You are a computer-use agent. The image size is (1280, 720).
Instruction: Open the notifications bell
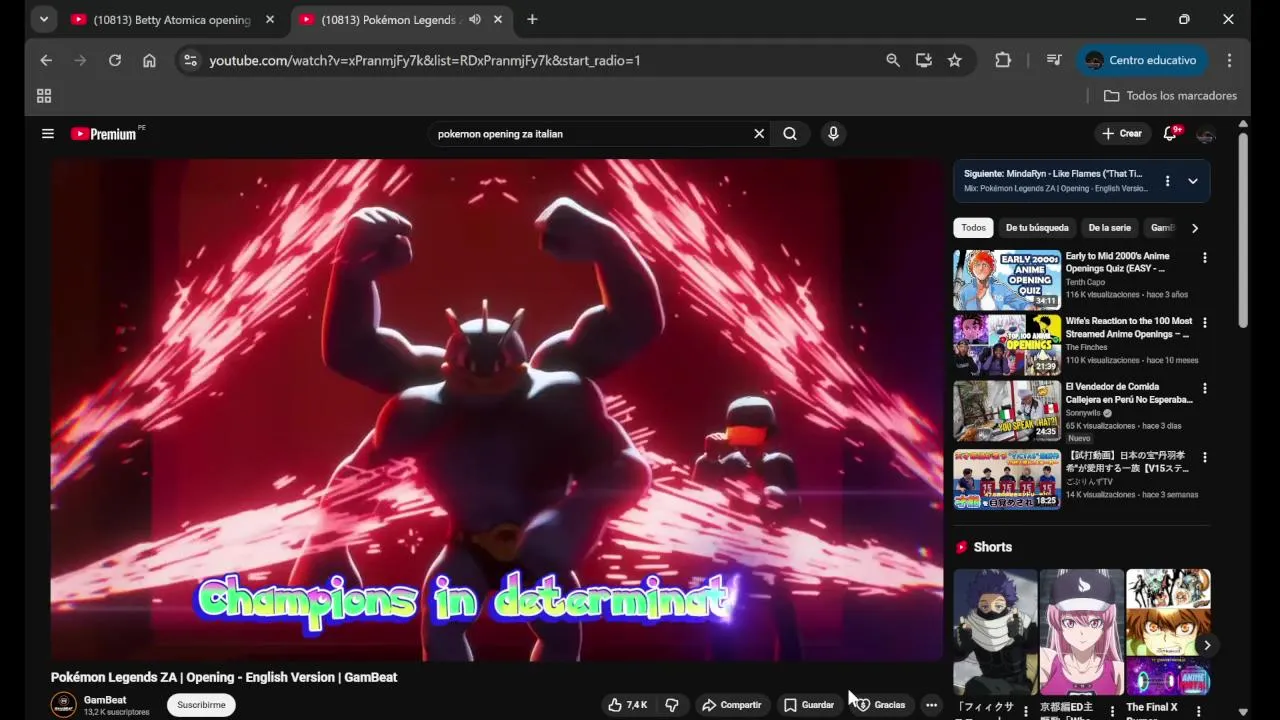click(1170, 133)
